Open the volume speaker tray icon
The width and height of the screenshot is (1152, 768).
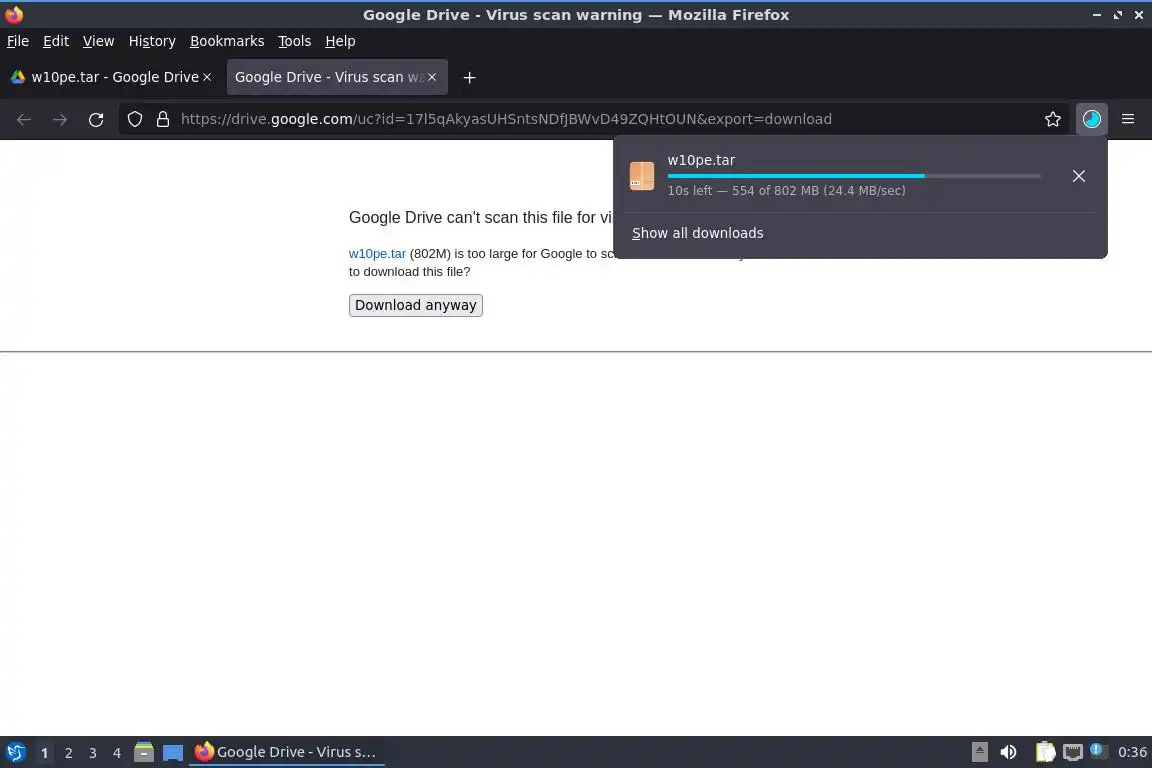coord(1009,752)
